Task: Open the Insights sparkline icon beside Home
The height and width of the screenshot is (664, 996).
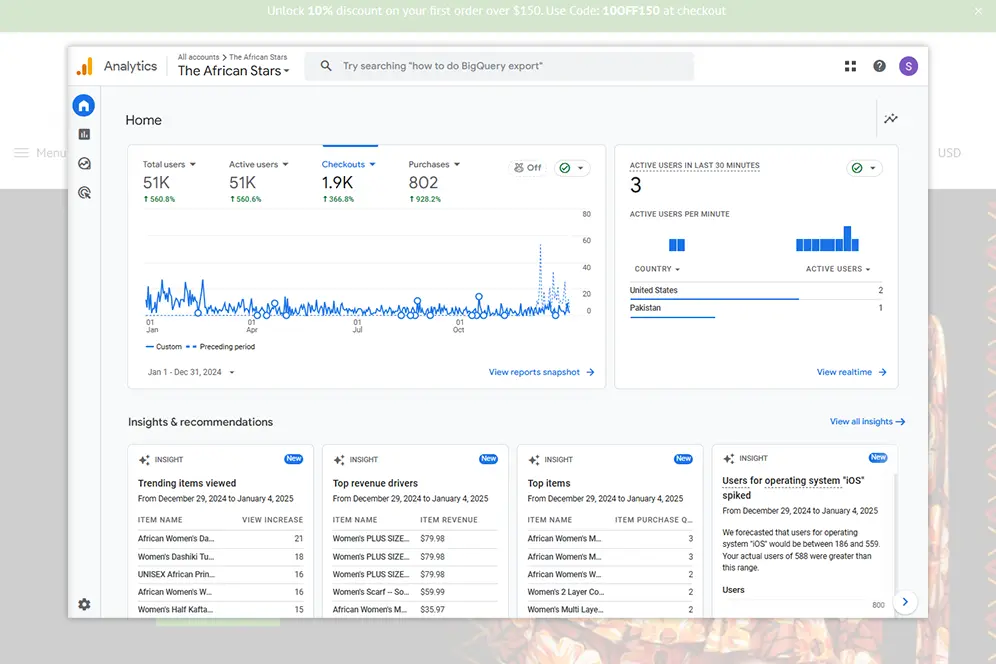Action: pyautogui.click(x=891, y=119)
